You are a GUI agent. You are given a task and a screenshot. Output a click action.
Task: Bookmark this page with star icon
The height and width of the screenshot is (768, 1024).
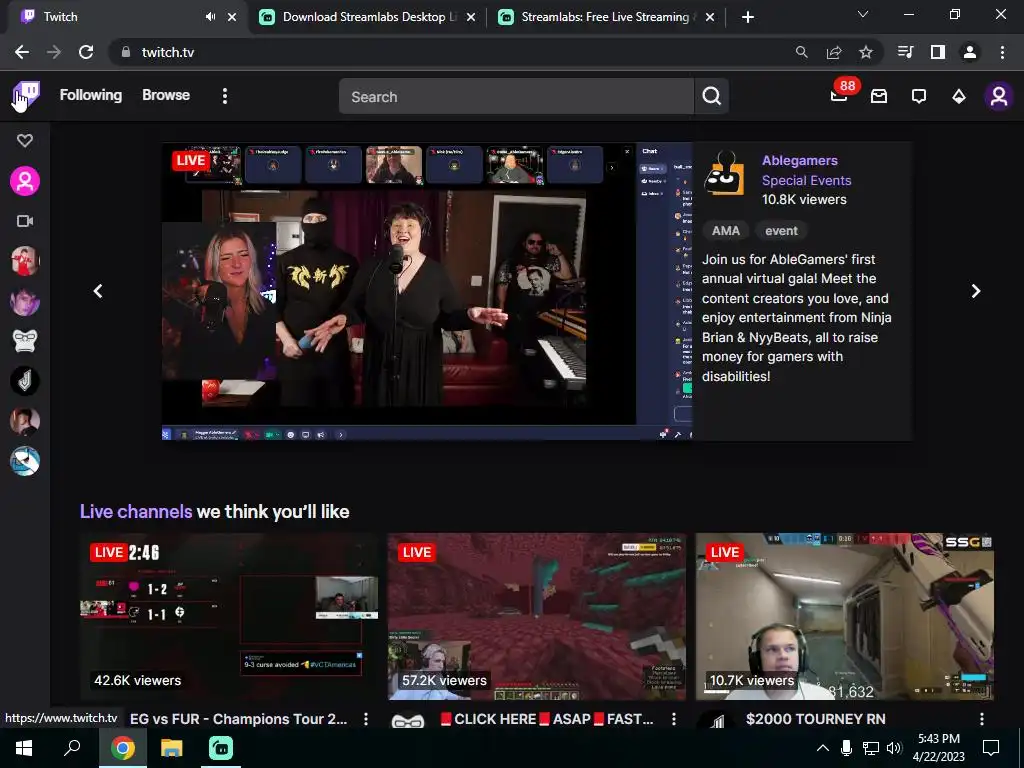pyautogui.click(x=866, y=52)
